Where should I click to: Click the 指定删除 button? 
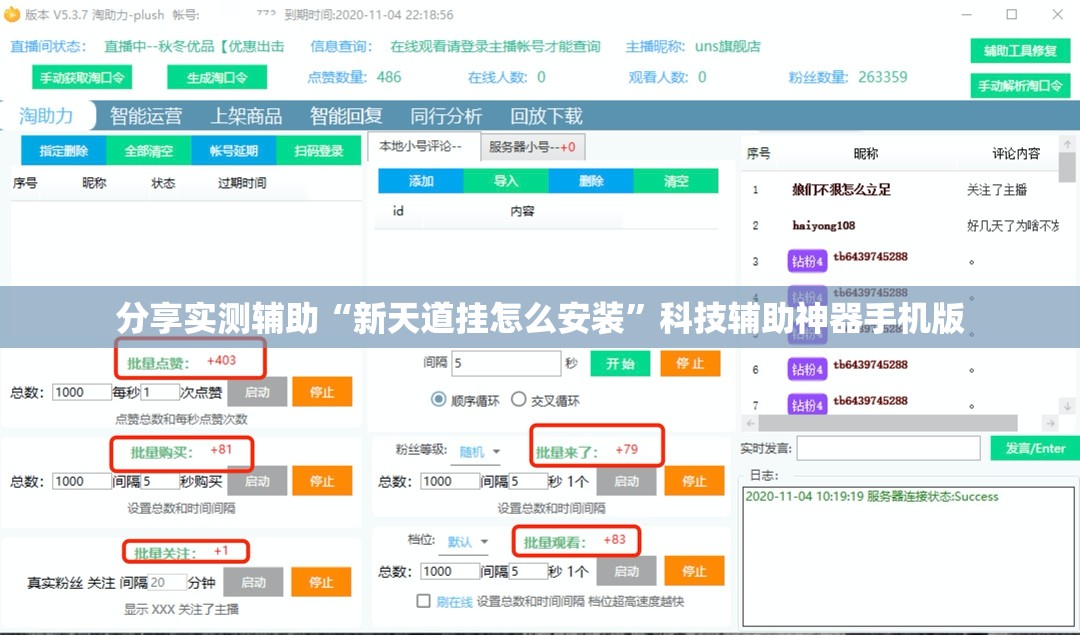coord(63,151)
